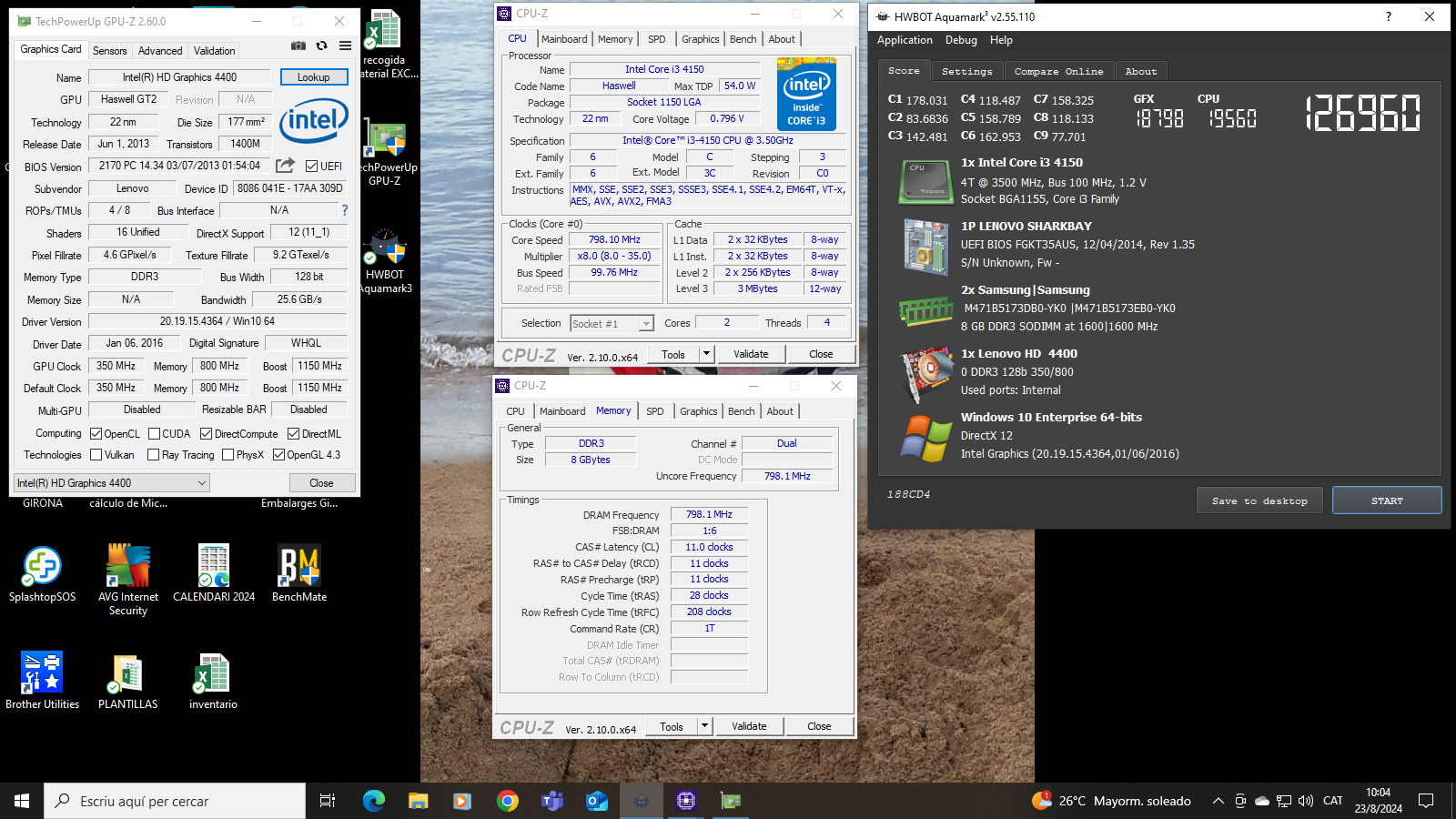Open the PLANTILLAS desktop file
This screenshot has height=819, width=1456.
pos(127,681)
